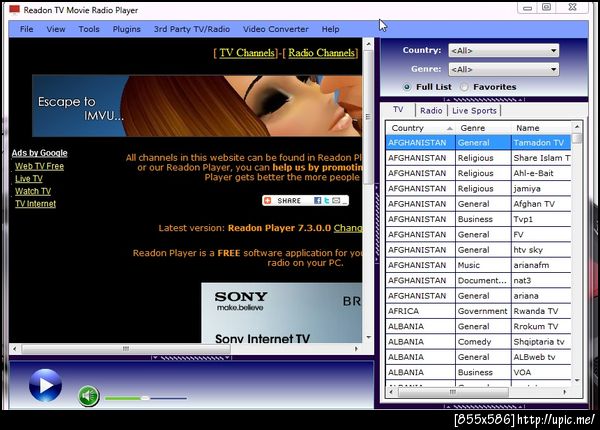Image resolution: width=600 pixels, height=430 pixels.
Task: Follow the Radio Channels link
Action: 321,52
